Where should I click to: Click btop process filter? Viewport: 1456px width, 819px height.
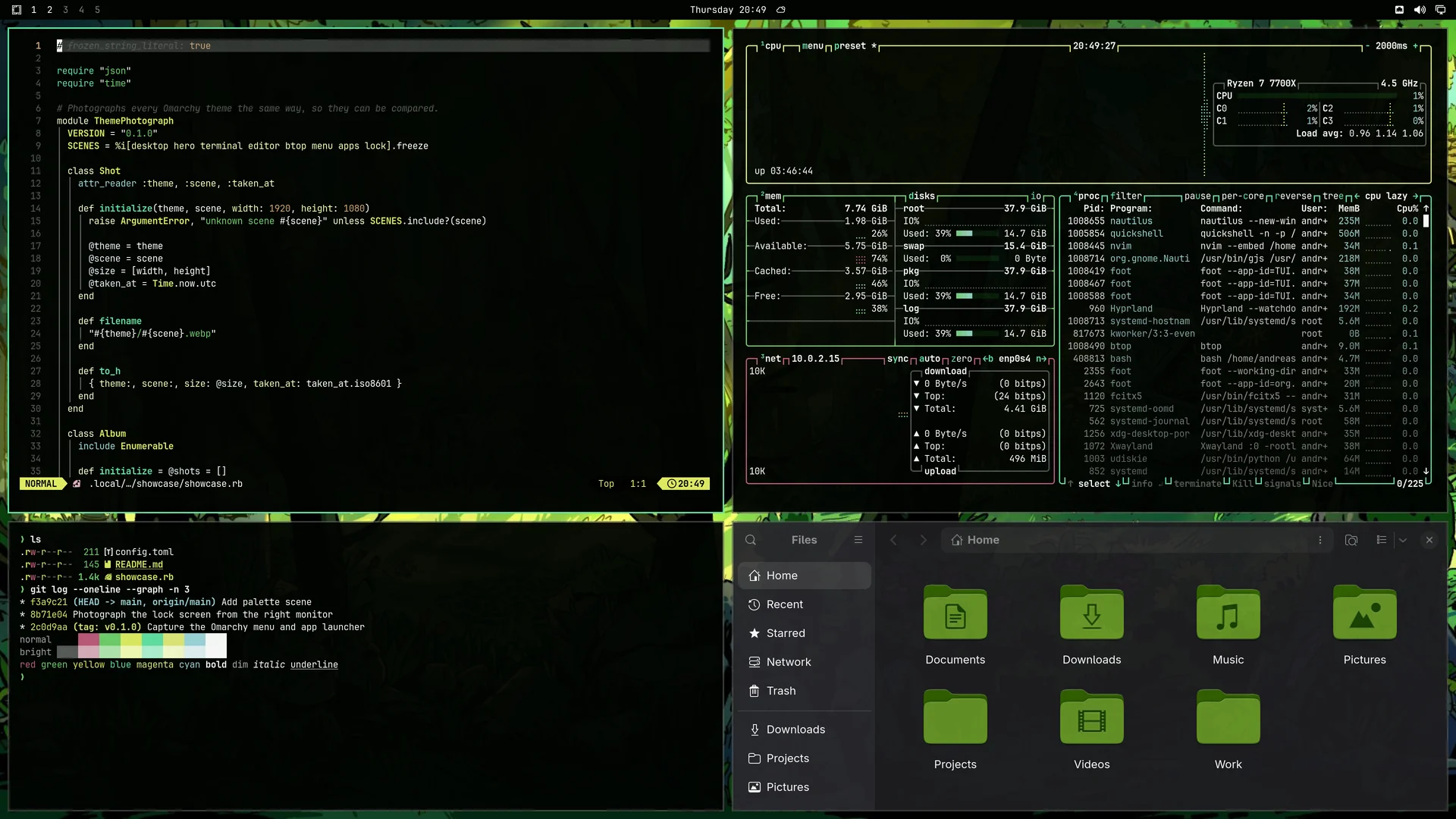1125,196
